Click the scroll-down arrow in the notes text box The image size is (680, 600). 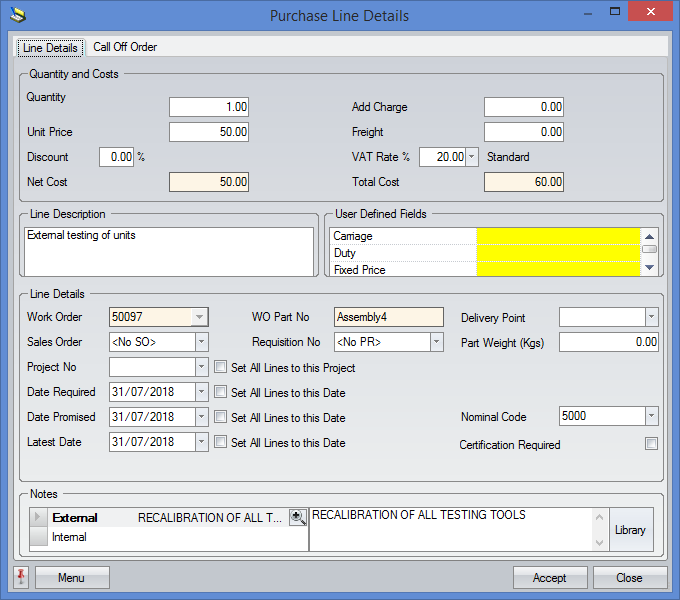coord(599,542)
